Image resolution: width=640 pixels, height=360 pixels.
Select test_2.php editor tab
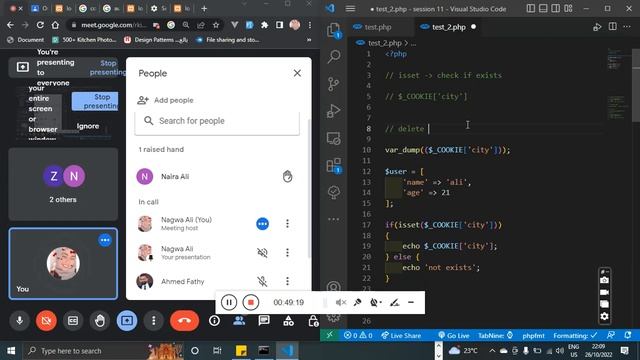pos(449,27)
